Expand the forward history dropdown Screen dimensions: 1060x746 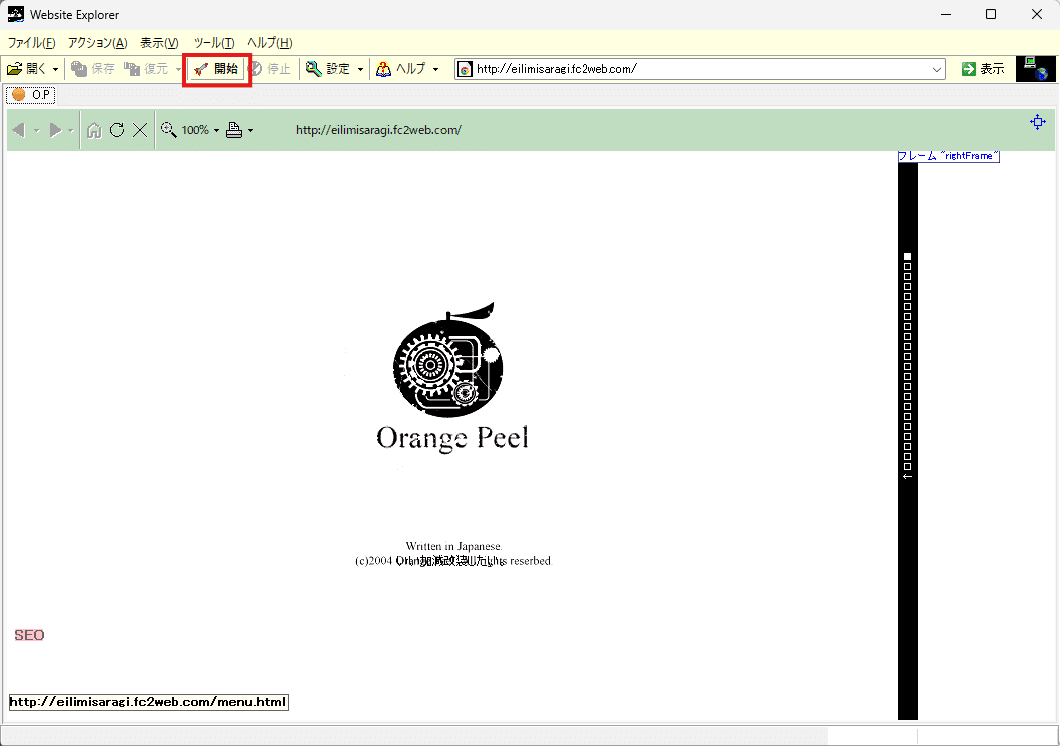[x=70, y=130]
